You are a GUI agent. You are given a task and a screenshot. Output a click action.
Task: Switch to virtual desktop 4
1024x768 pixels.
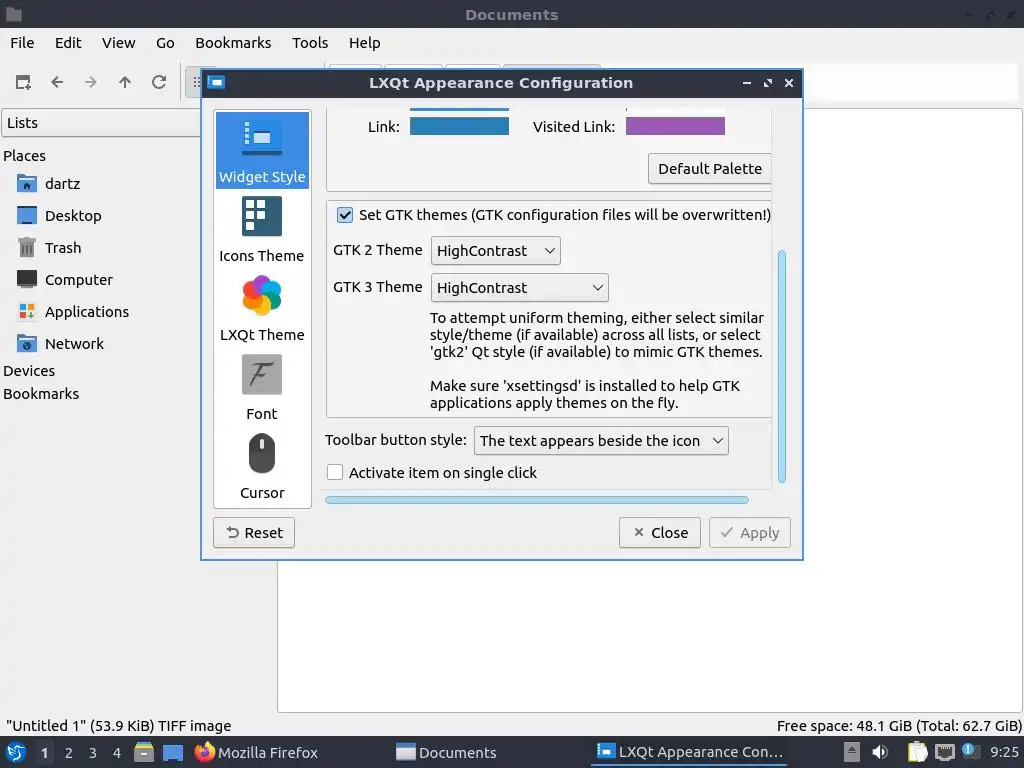[117, 752]
